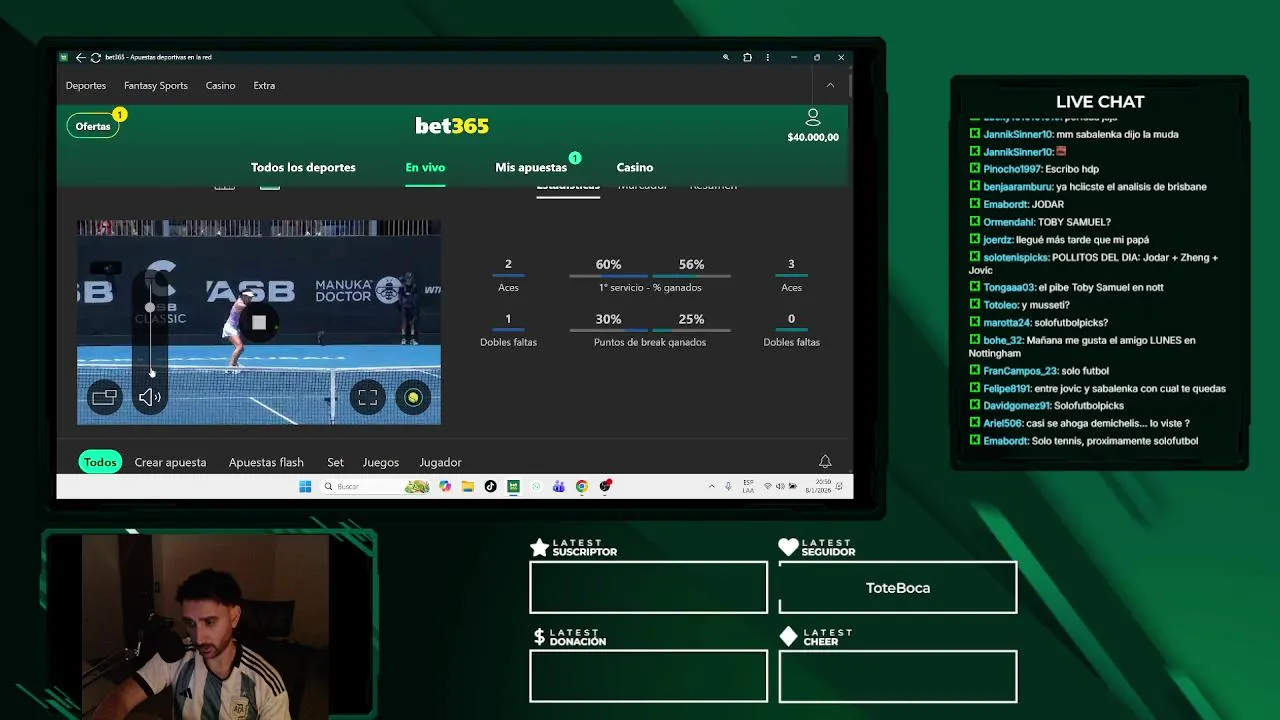Open File Explorer from the taskbar
The image size is (1280, 720).
(467, 486)
